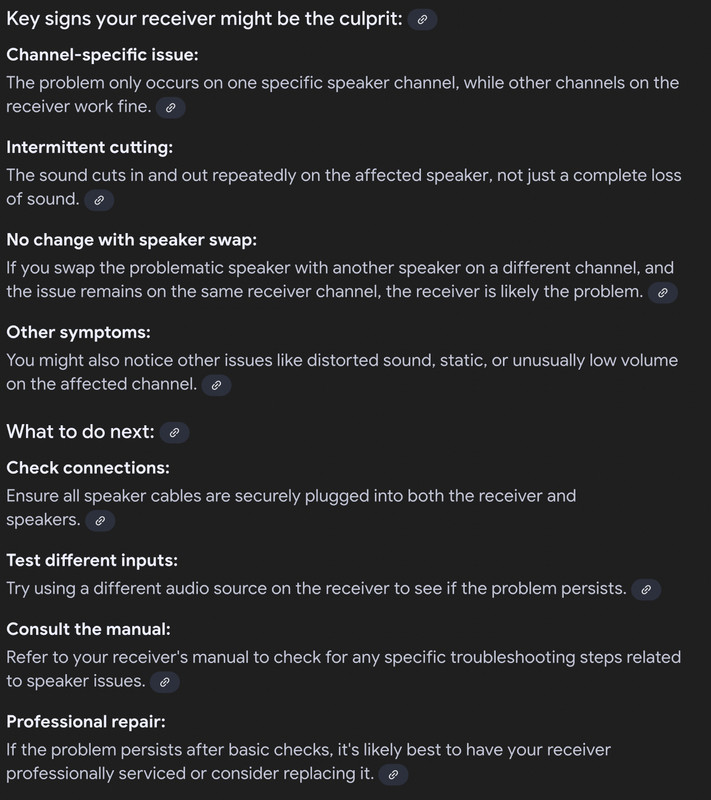Open source link after 'to speaker issues.'
Screen dimensions: 711x800
164,682
